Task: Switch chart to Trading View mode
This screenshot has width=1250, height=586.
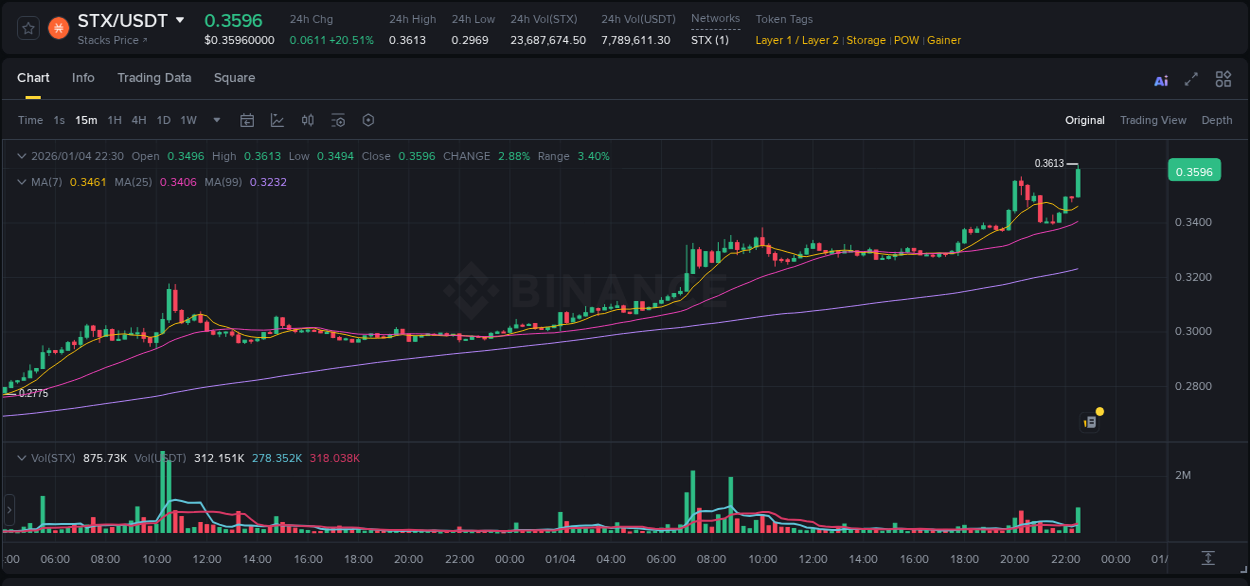Action: click(x=1153, y=120)
